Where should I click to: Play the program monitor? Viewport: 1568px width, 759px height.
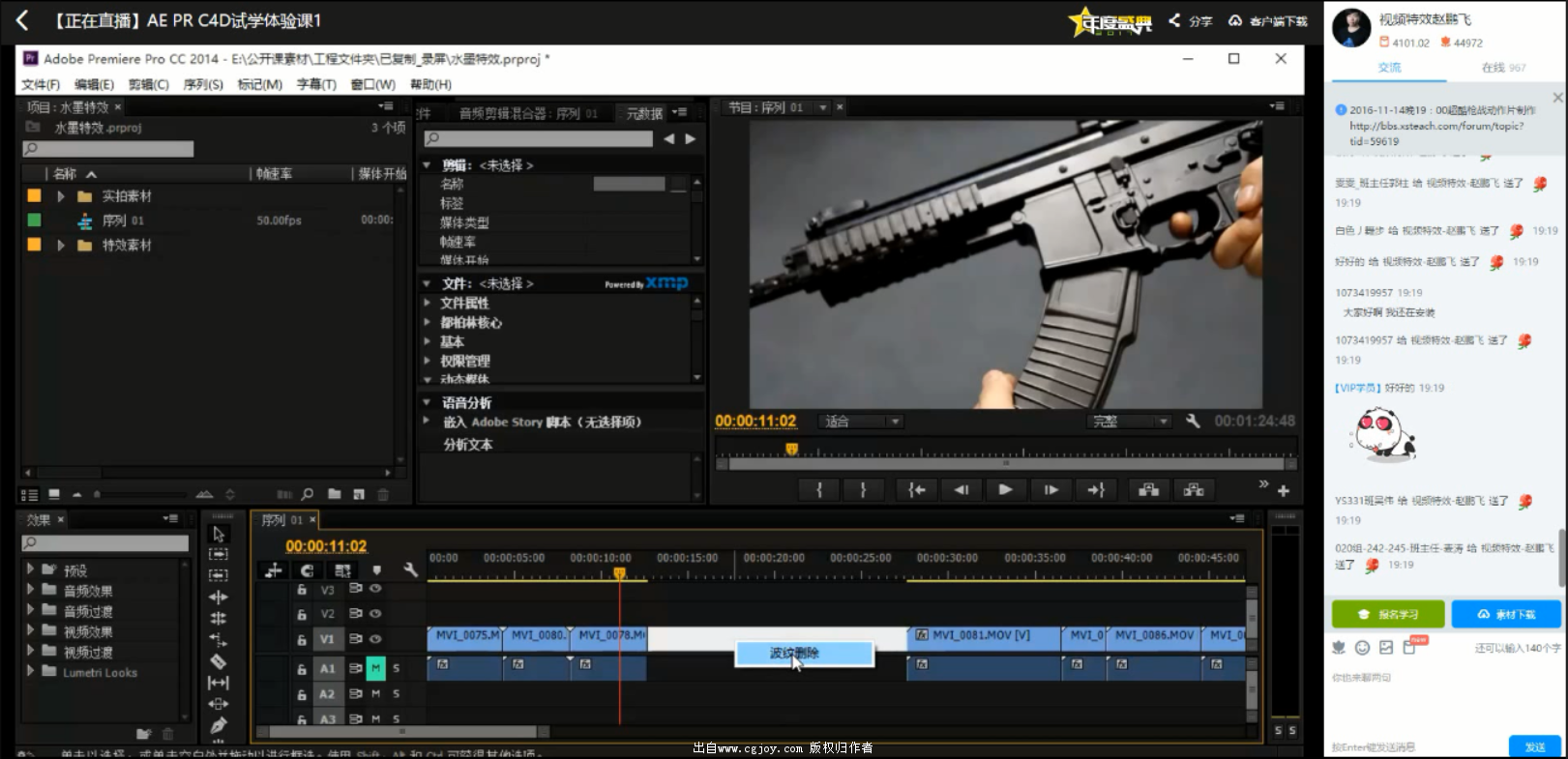click(x=1005, y=490)
